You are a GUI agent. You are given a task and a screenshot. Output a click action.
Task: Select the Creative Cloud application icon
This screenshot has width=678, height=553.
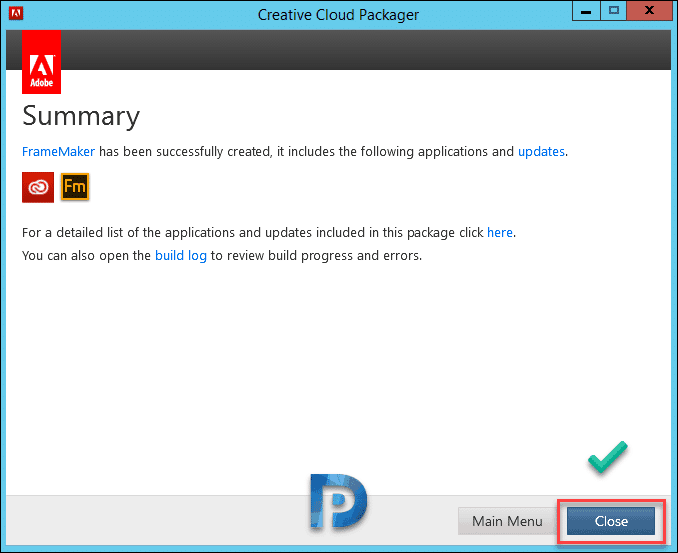point(38,187)
